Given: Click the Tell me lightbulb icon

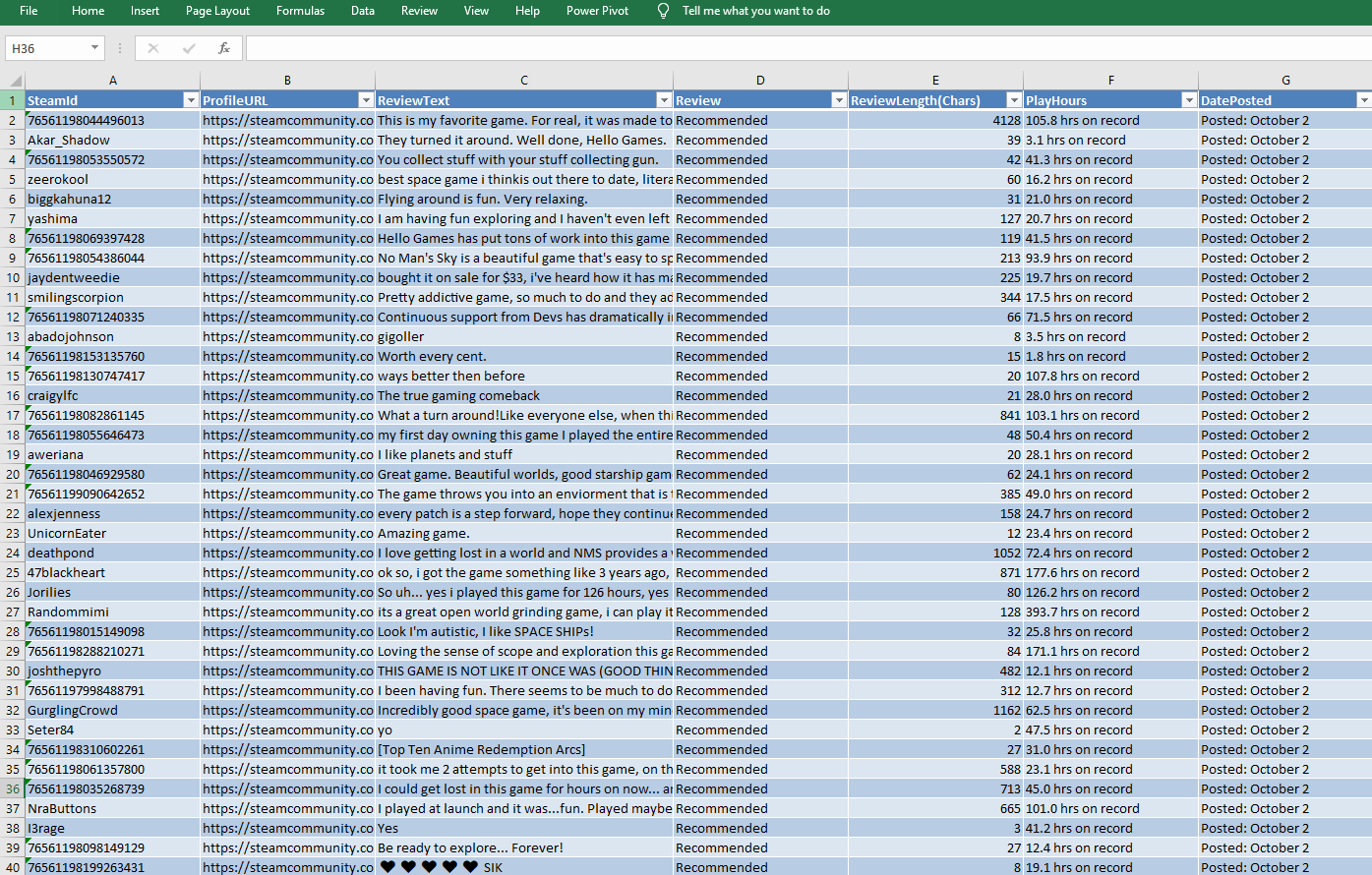Looking at the screenshot, I should 663,11.
